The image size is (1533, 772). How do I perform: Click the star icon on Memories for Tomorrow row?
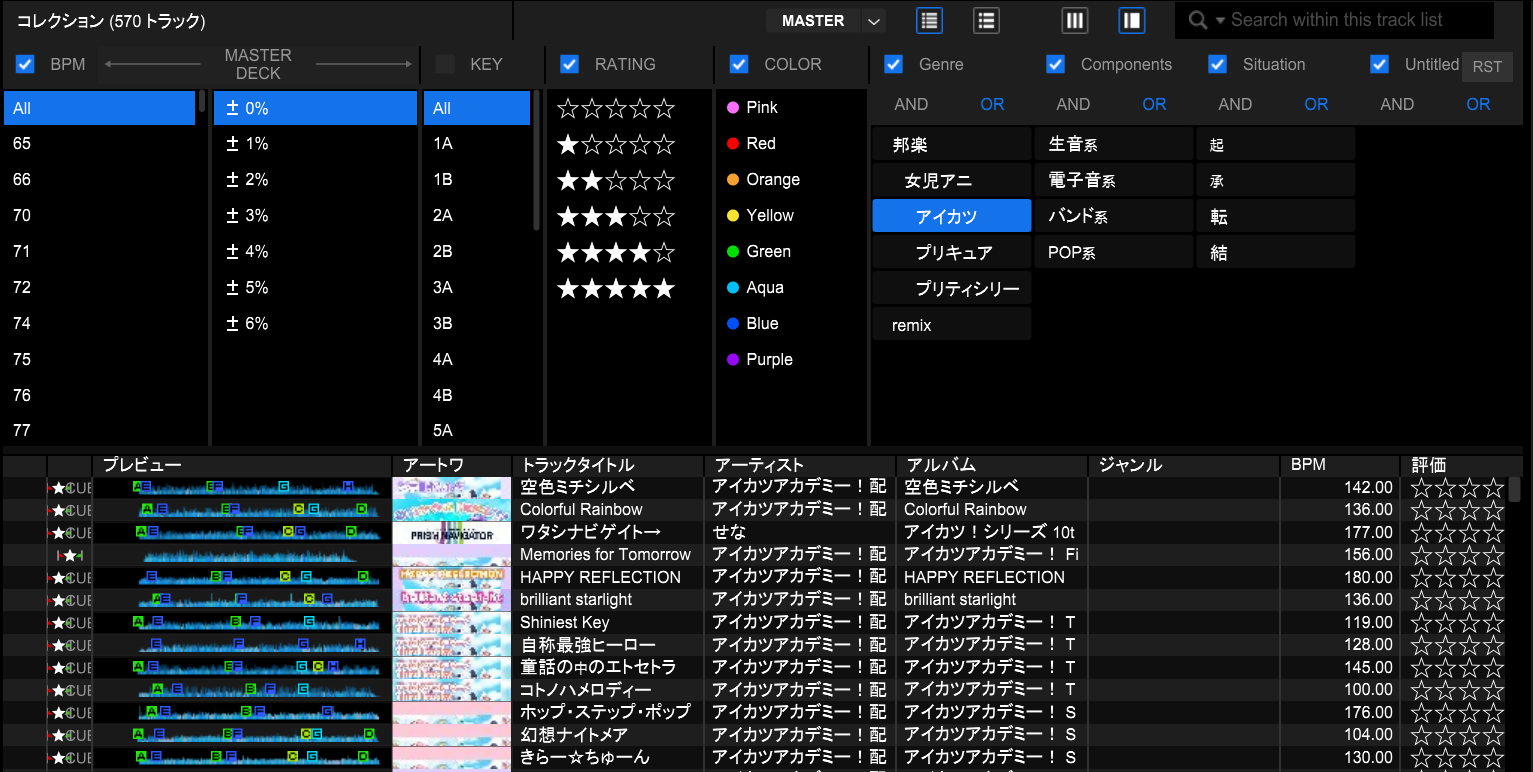[69, 555]
